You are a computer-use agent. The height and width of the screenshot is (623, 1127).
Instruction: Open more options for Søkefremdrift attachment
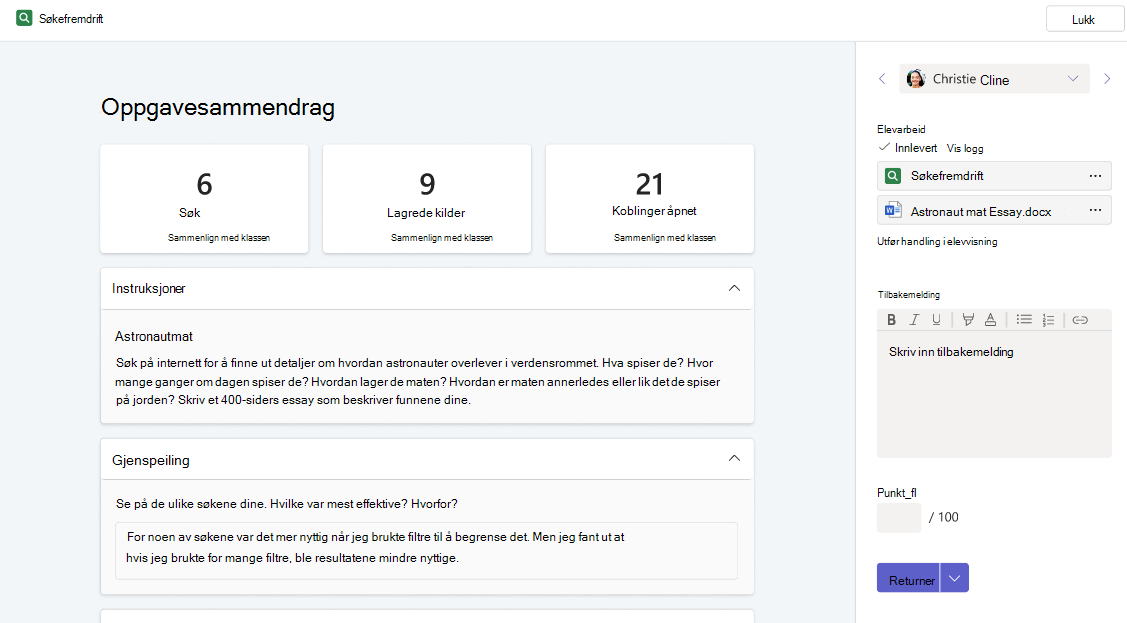click(x=1095, y=175)
